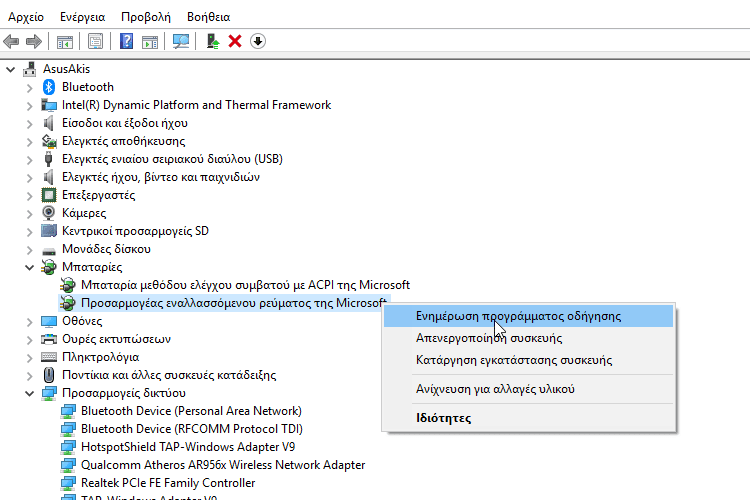Click the red X uninstall device icon
This screenshot has height=500, width=750.
point(235,41)
